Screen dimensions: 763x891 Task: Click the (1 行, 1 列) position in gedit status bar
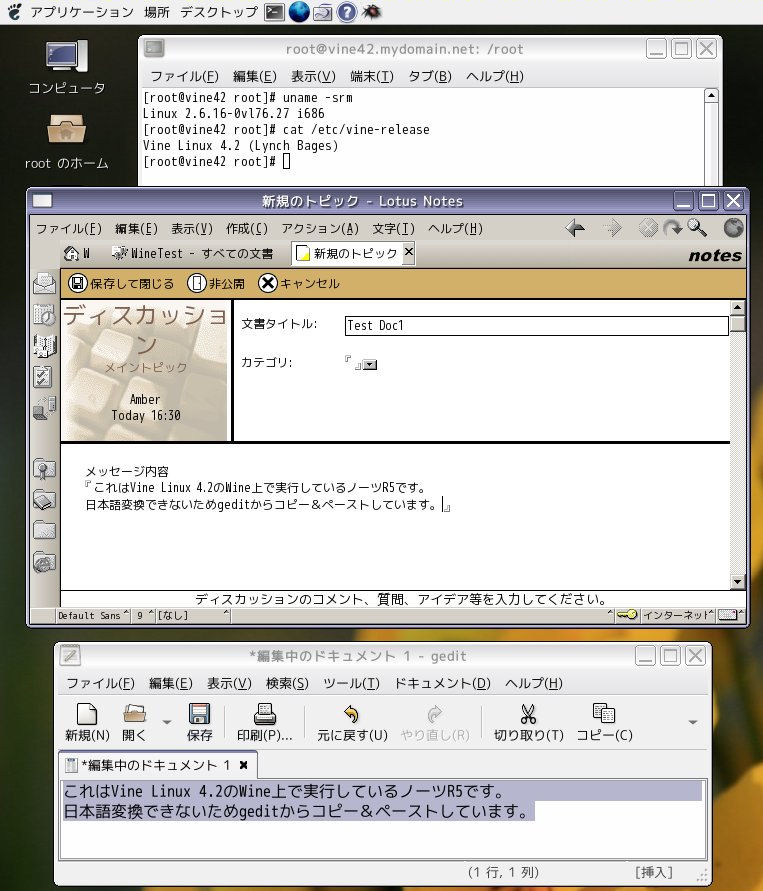tap(503, 872)
